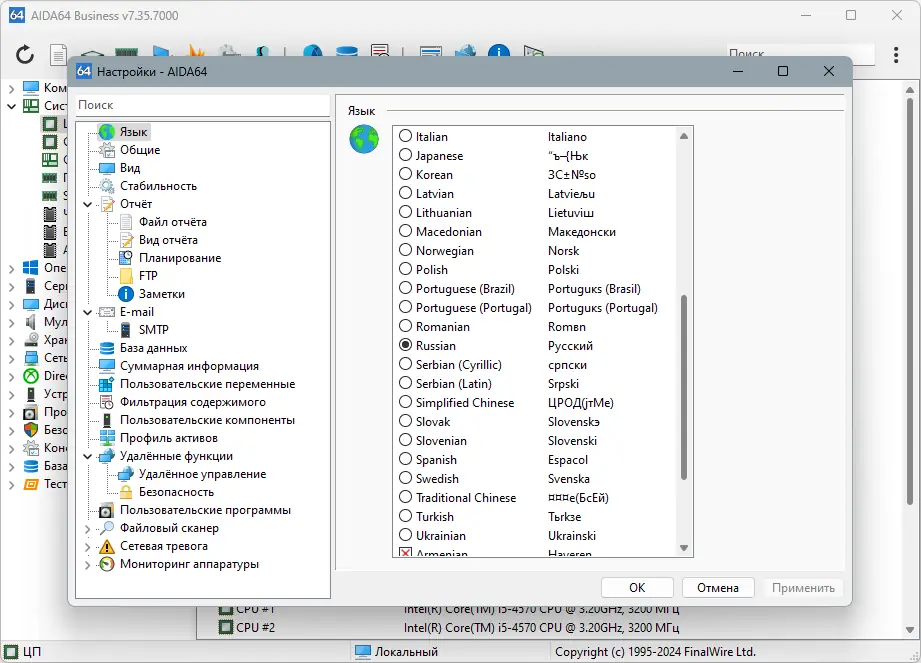Viewport: 921px width, 663px height.
Task: Select Swedish language radio button
Action: coord(405,478)
